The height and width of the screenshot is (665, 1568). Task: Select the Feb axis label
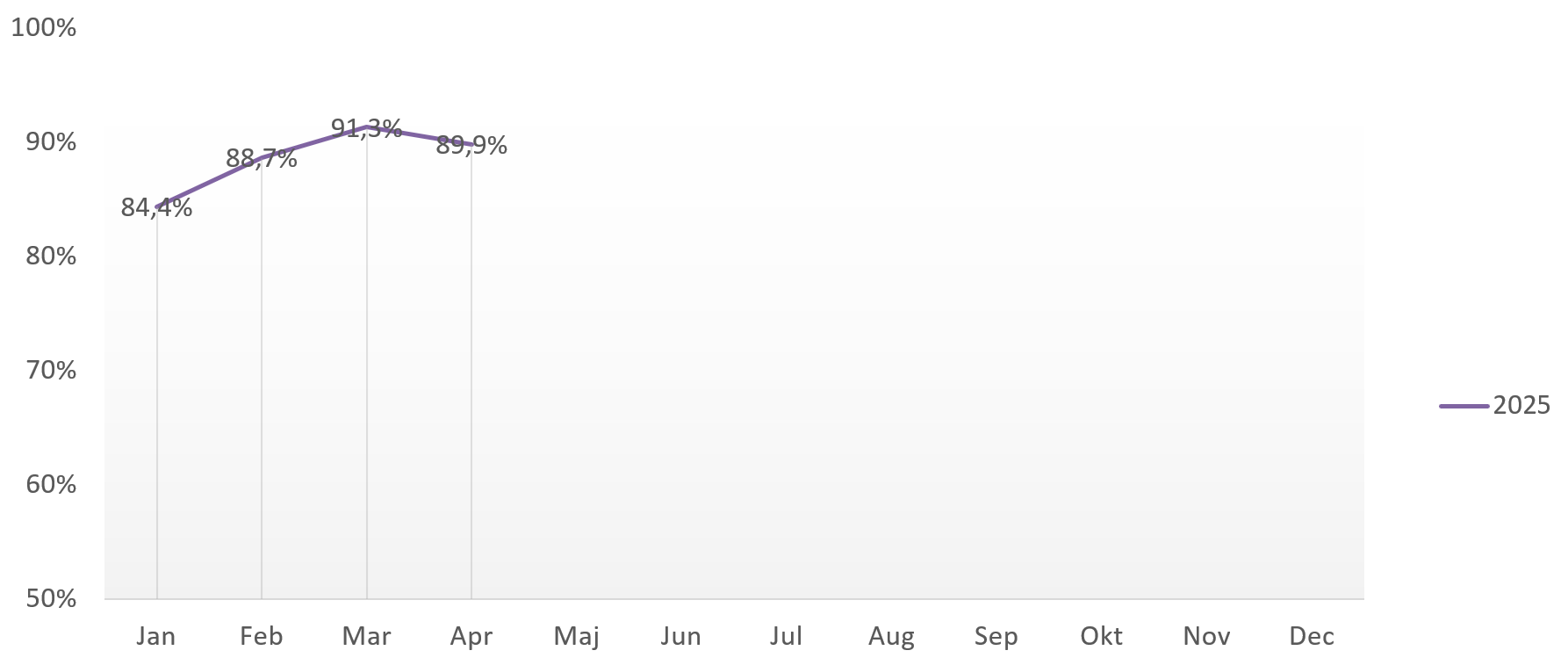click(262, 636)
